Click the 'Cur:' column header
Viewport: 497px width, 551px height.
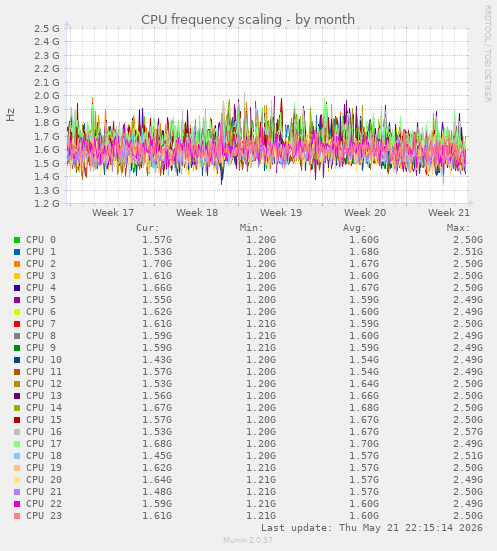[x=148, y=228]
